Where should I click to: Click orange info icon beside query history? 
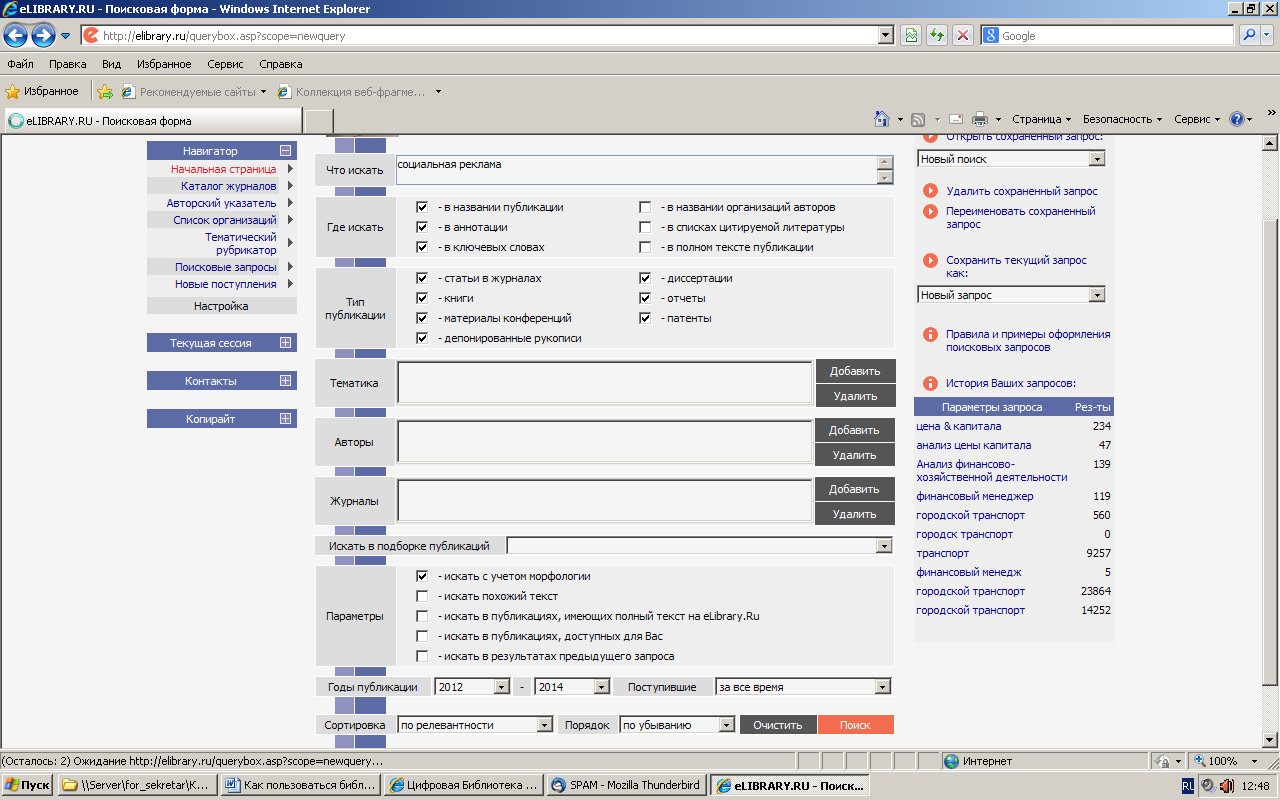coord(931,383)
